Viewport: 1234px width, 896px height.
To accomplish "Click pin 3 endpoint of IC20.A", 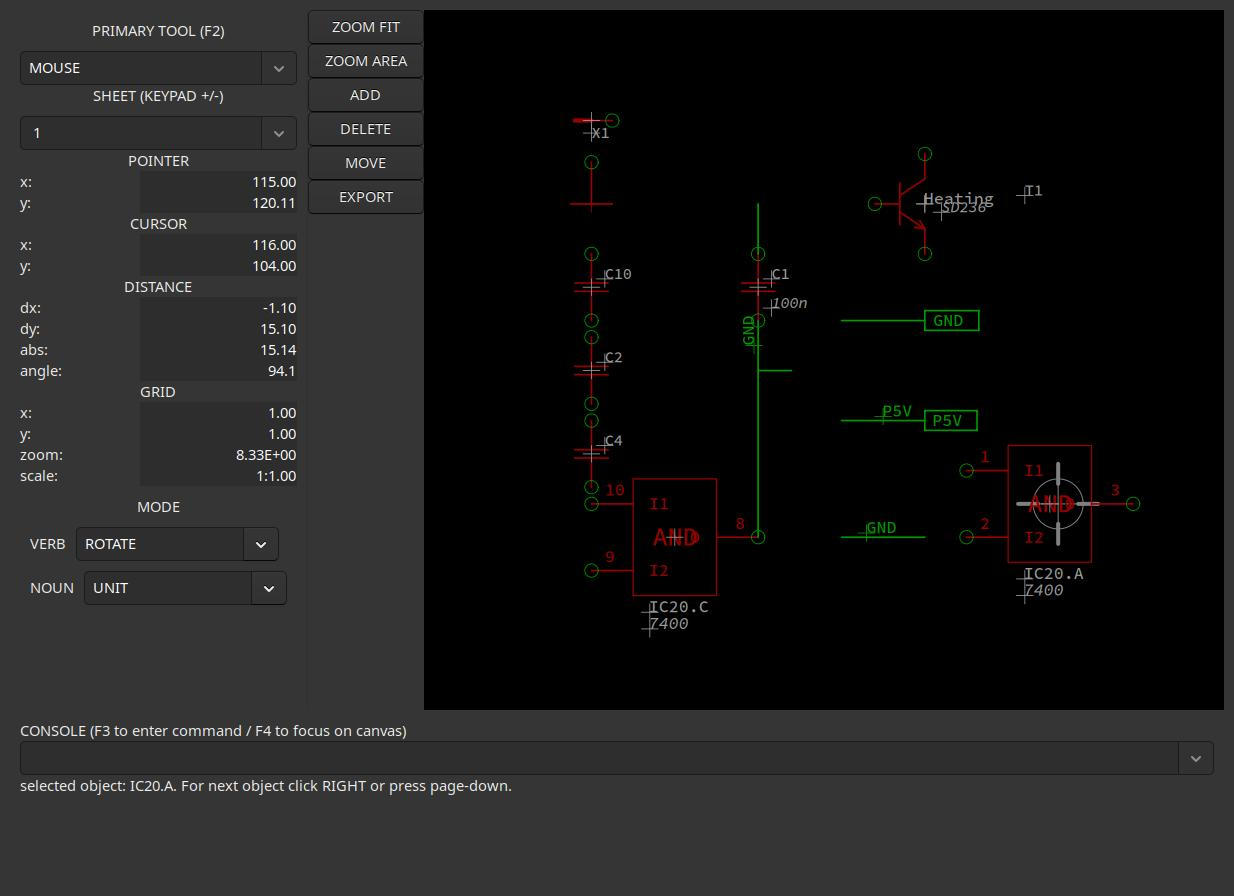I will pos(1132,504).
